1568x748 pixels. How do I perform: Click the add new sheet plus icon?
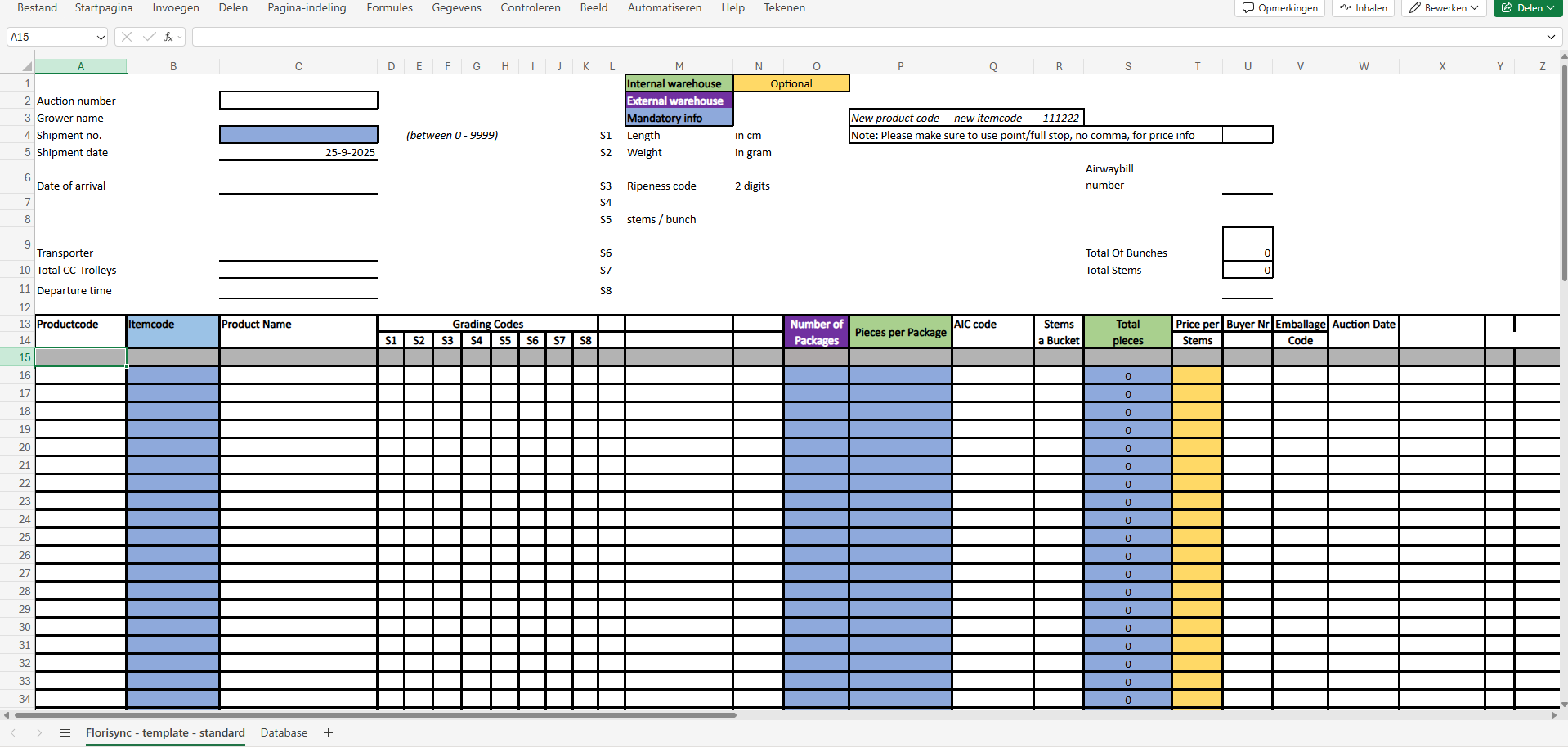(x=328, y=733)
